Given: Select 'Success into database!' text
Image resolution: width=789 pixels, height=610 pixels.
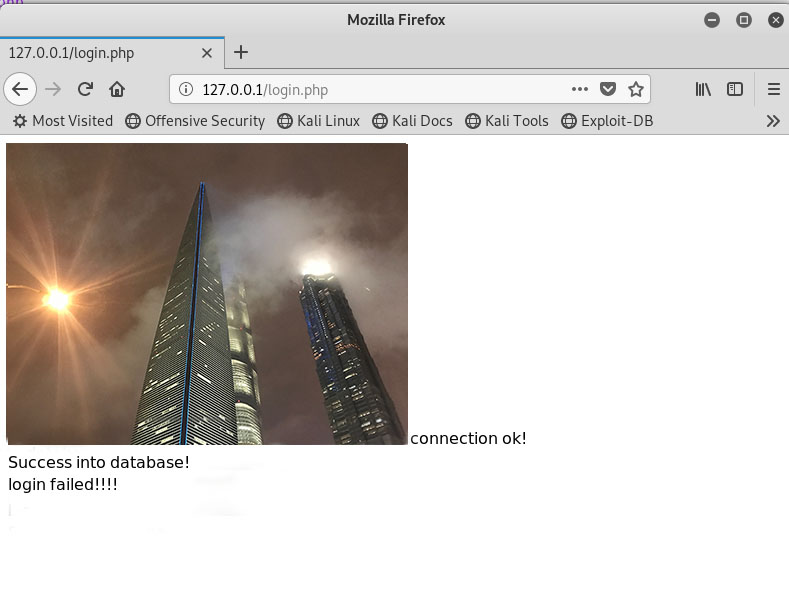Looking at the screenshot, I should 99,462.
